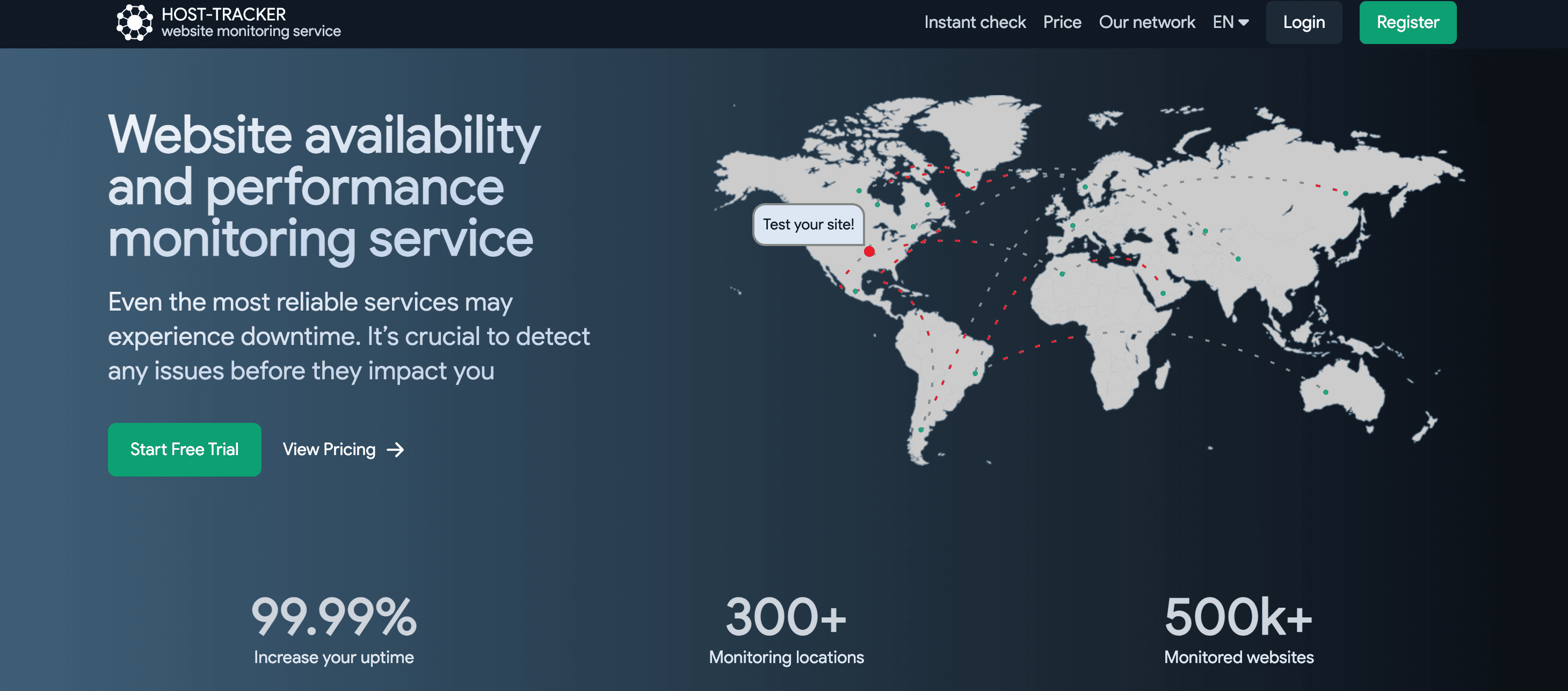Open the Instant check menu item

click(x=975, y=23)
